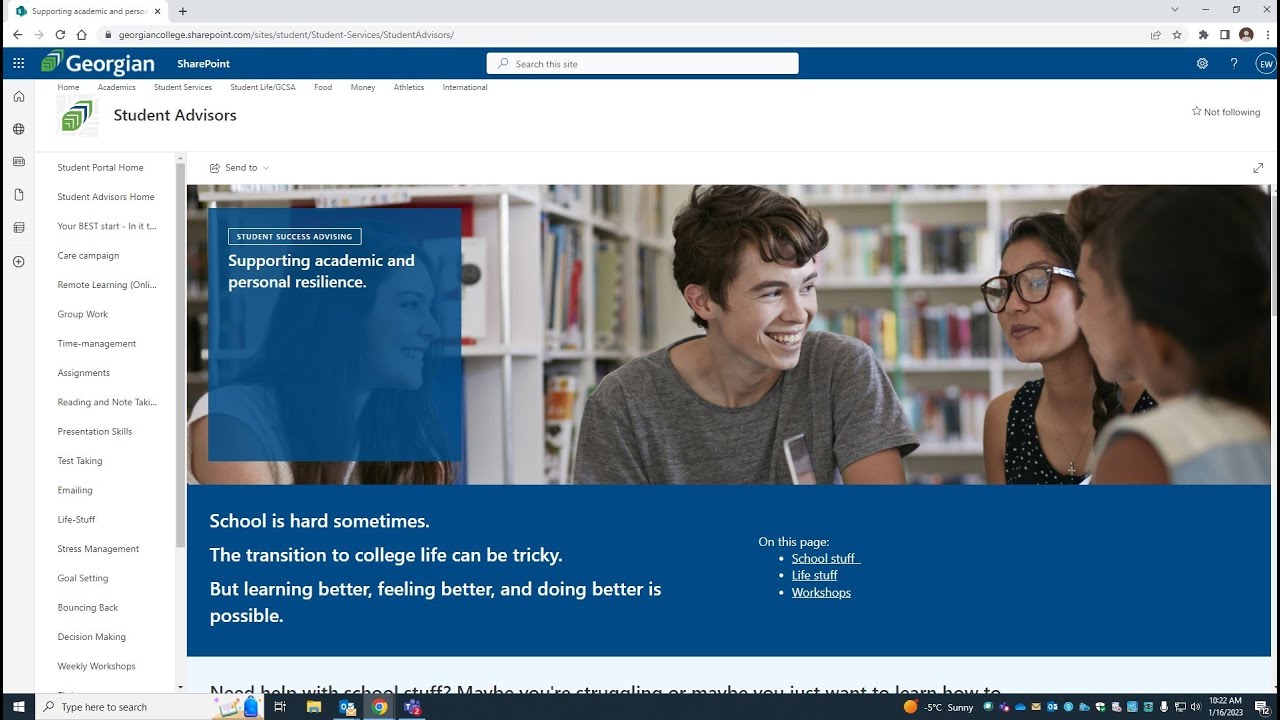Jump to School stuff section
The height and width of the screenshot is (720, 1280).
click(x=825, y=558)
